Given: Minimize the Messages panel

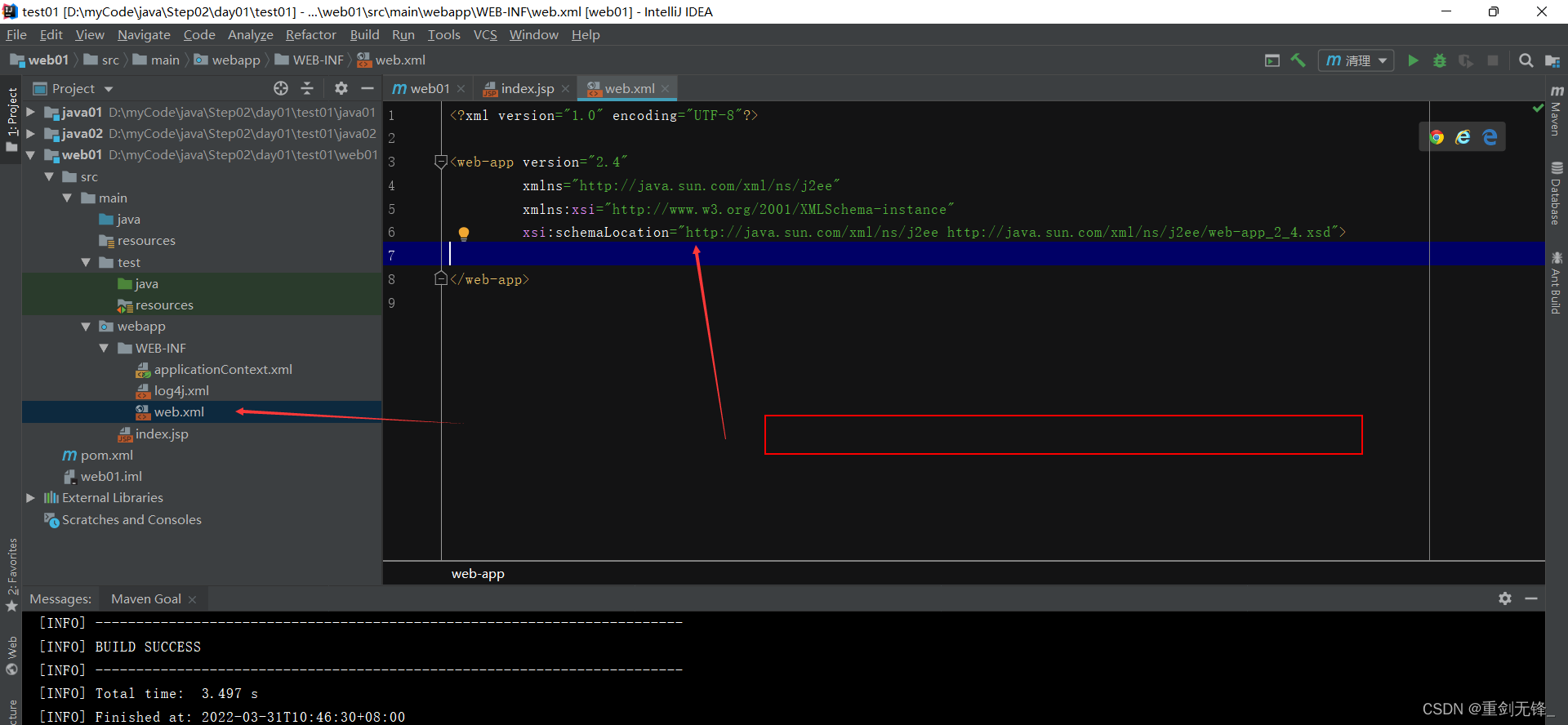Looking at the screenshot, I should pos(1531,598).
